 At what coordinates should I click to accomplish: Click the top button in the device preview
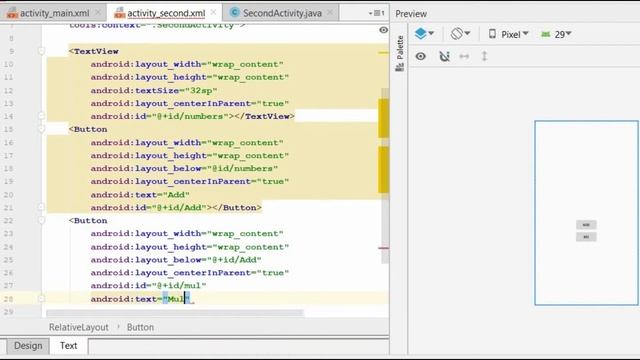[x=586, y=224]
